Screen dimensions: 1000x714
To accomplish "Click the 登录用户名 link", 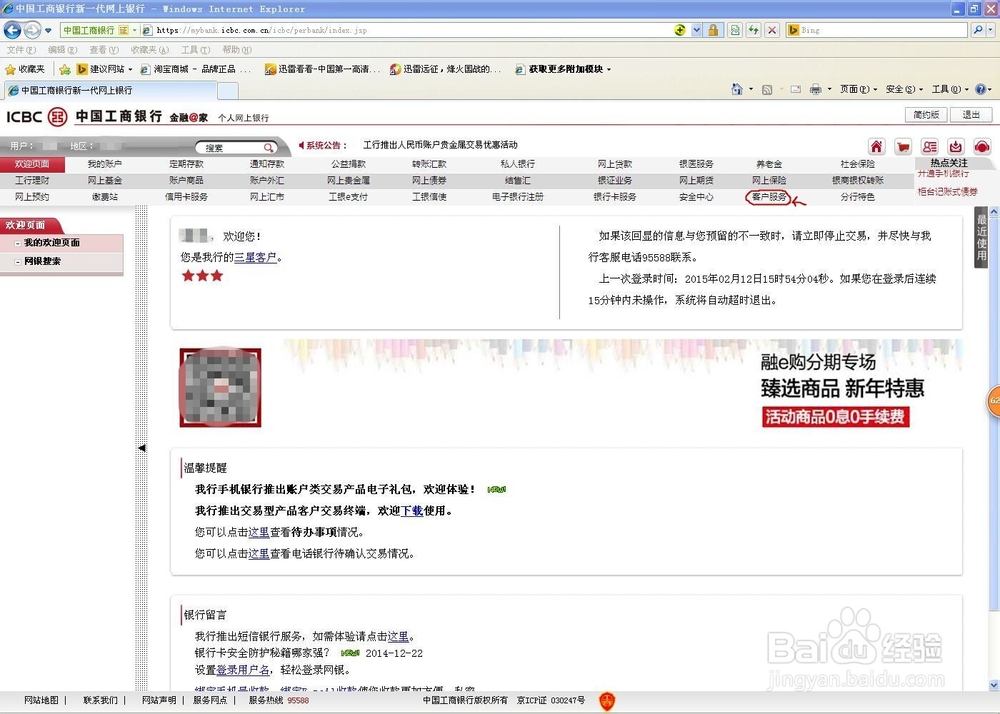I will [x=243, y=670].
